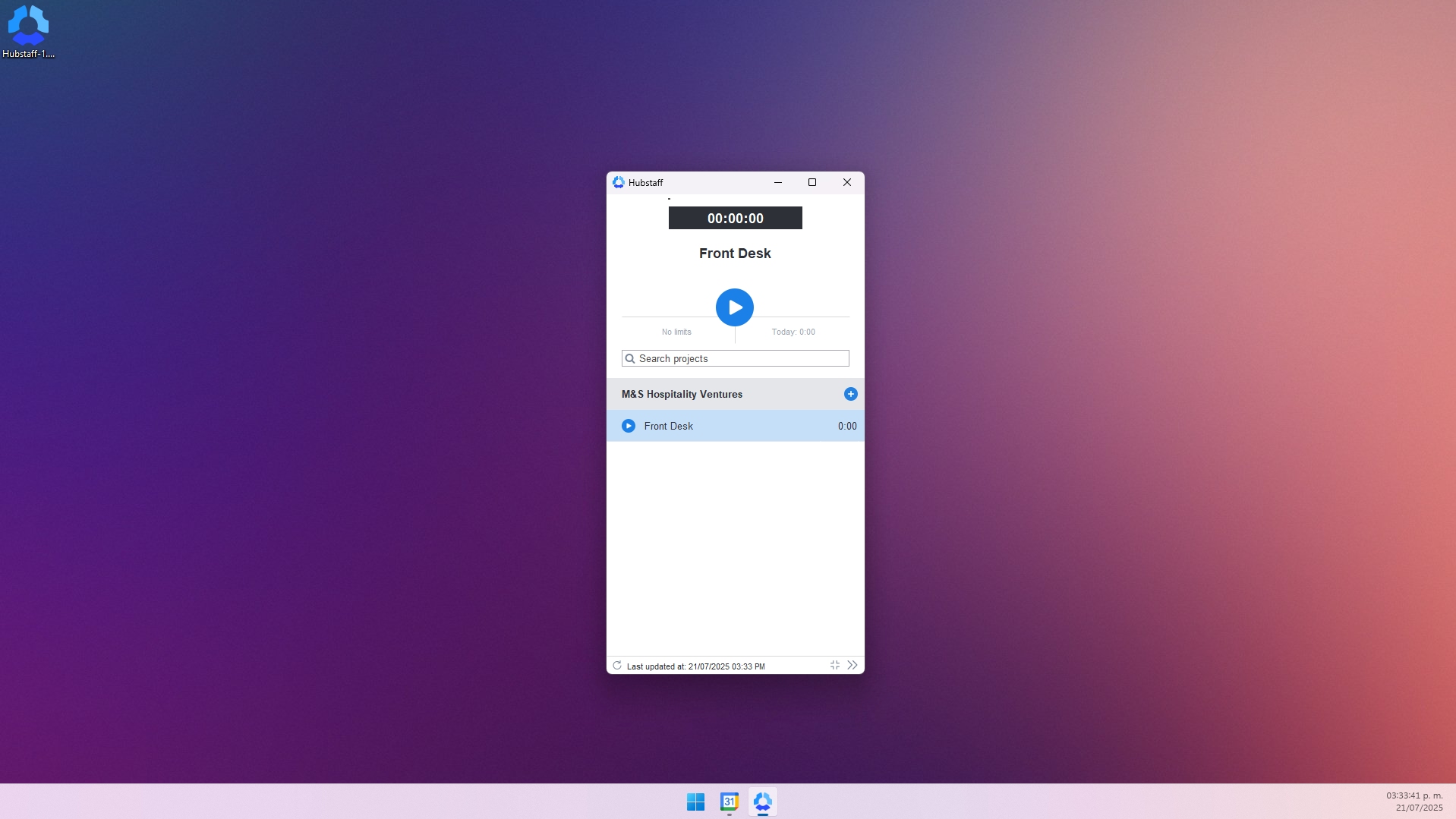Open Google Calendar from taskbar
This screenshot has height=819, width=1456.
pos(730,802)
